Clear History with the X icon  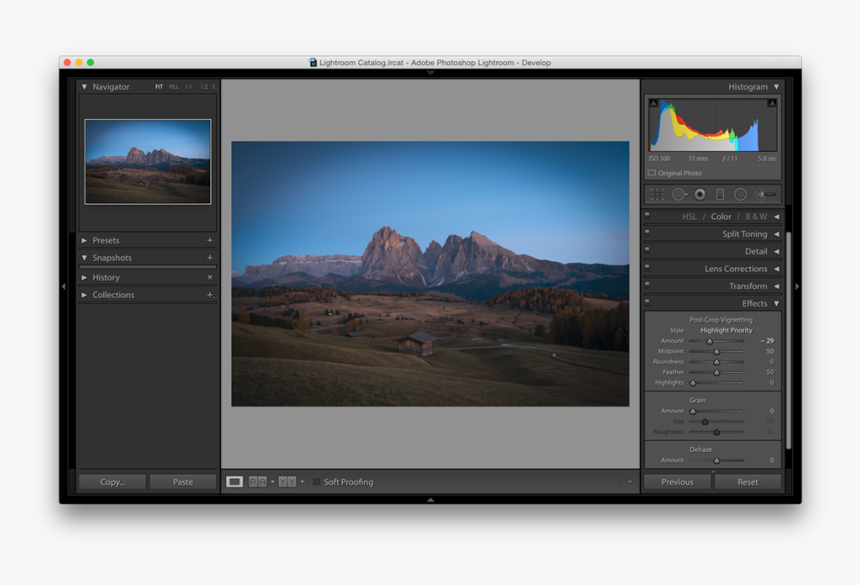tap(210, 277)
